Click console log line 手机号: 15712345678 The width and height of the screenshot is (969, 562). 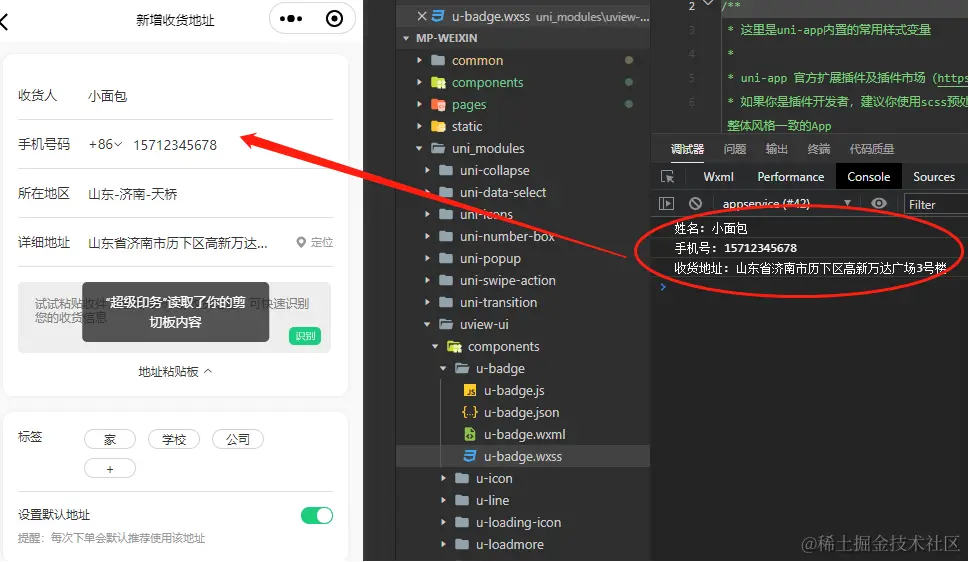pos(735,248)
